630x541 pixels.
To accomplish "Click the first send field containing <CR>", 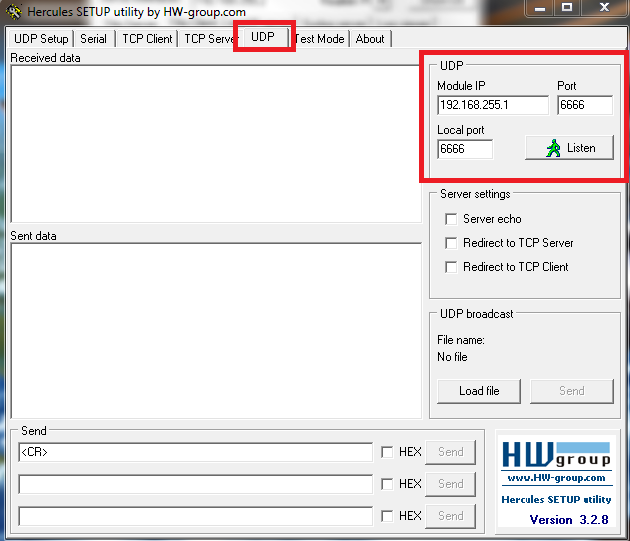I will point(195,452).
